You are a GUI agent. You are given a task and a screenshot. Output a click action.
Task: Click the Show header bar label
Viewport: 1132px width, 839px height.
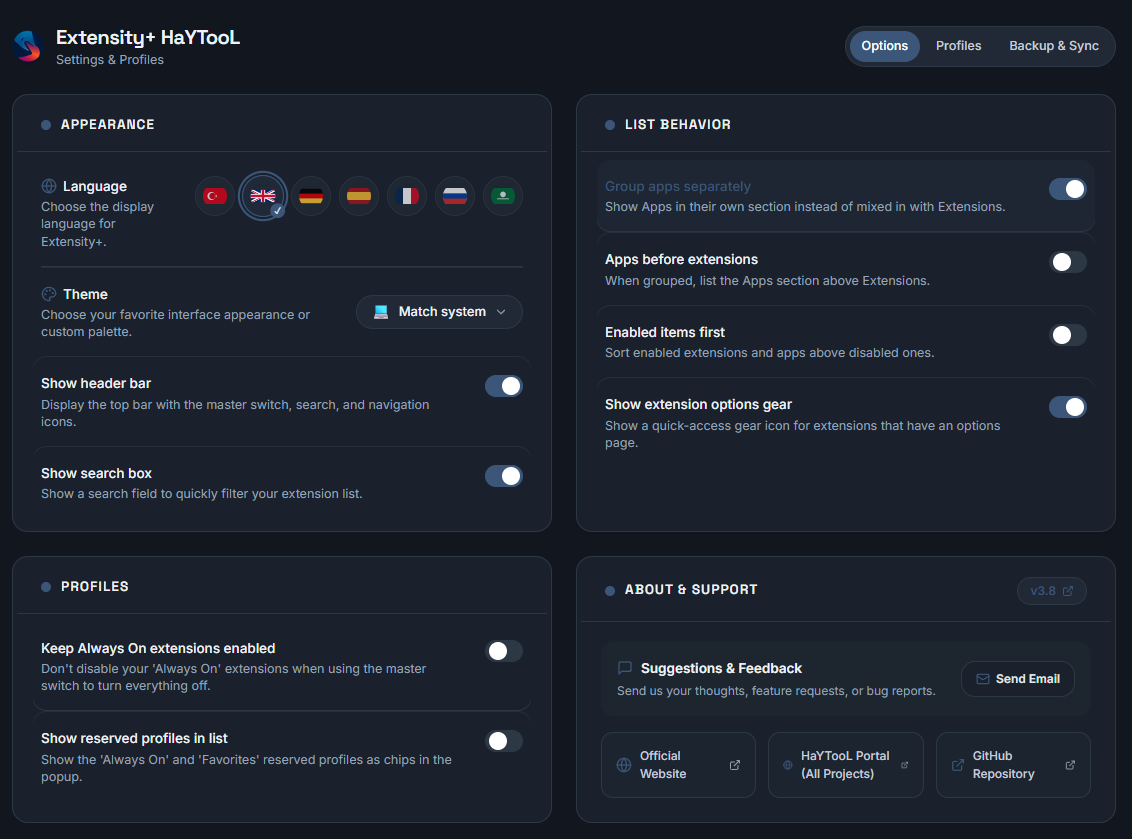[96, 383]
